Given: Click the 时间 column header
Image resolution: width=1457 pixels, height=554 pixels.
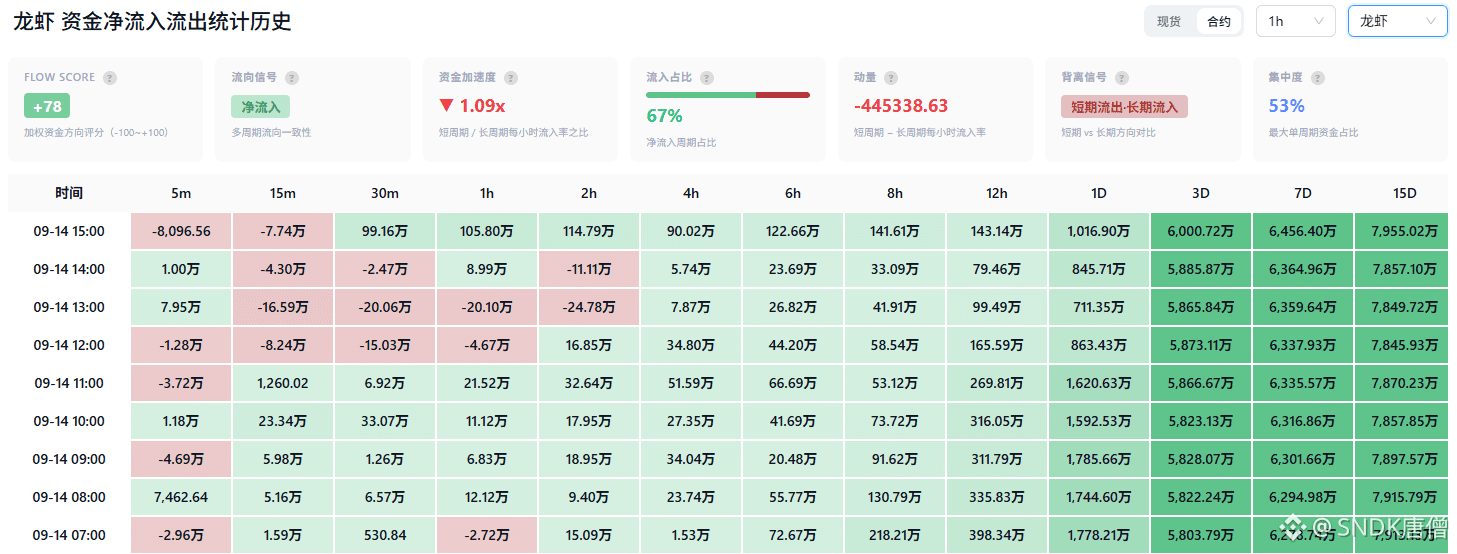Looking at the screenshot, I should 69,193.
